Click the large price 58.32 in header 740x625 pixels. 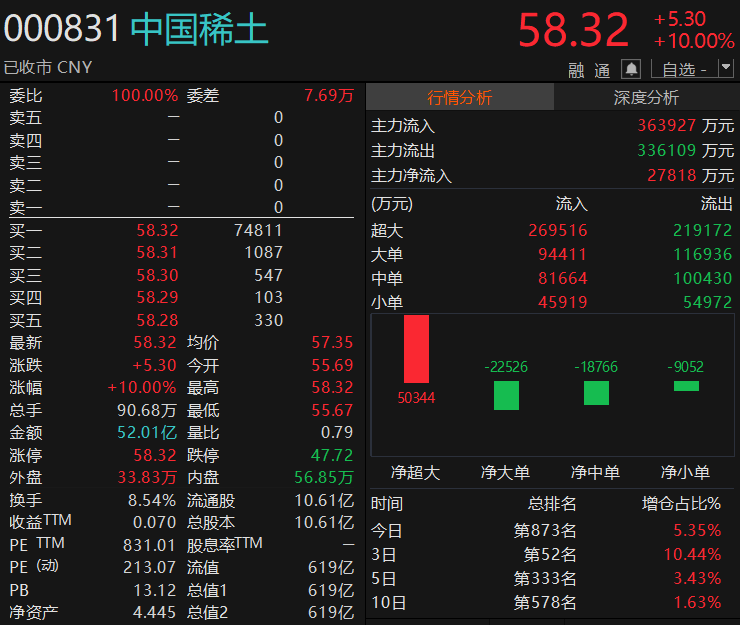tap(573, 30)
